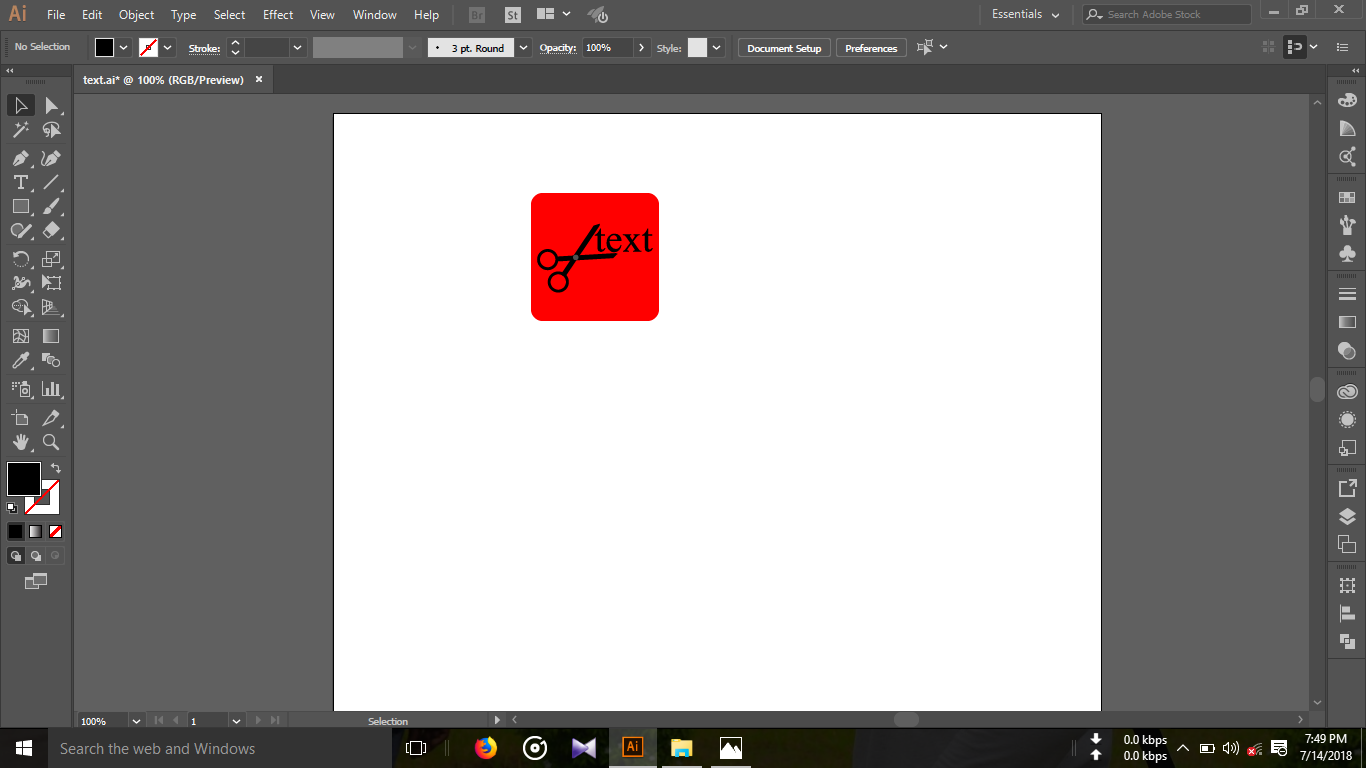Image resolution: width=1366 pixels, height=768 pixels.
Task: Set fill to None using the slashed swatch
Action: coord(55,531)
